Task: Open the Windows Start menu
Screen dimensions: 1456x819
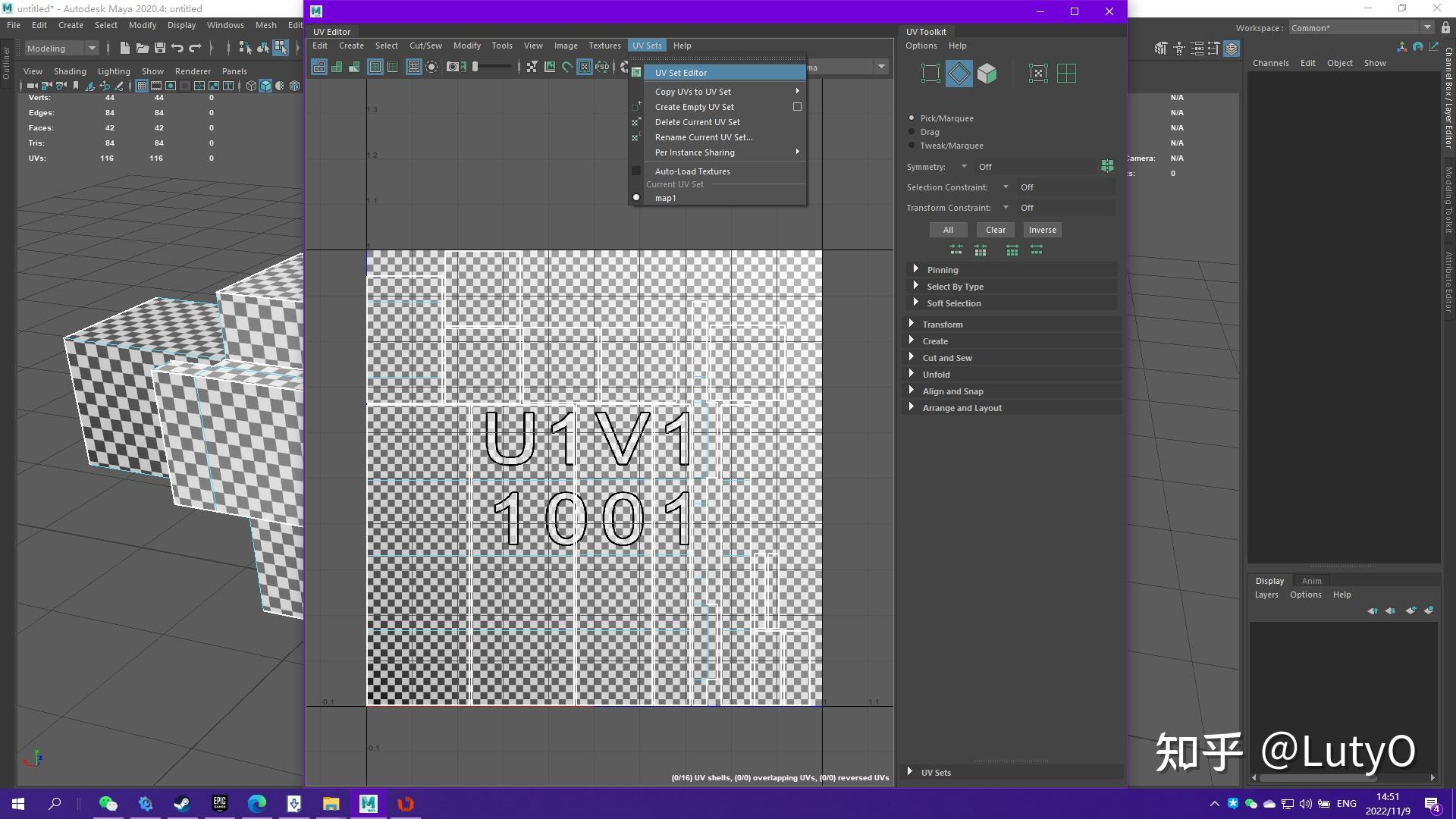Action: point(18,804)
